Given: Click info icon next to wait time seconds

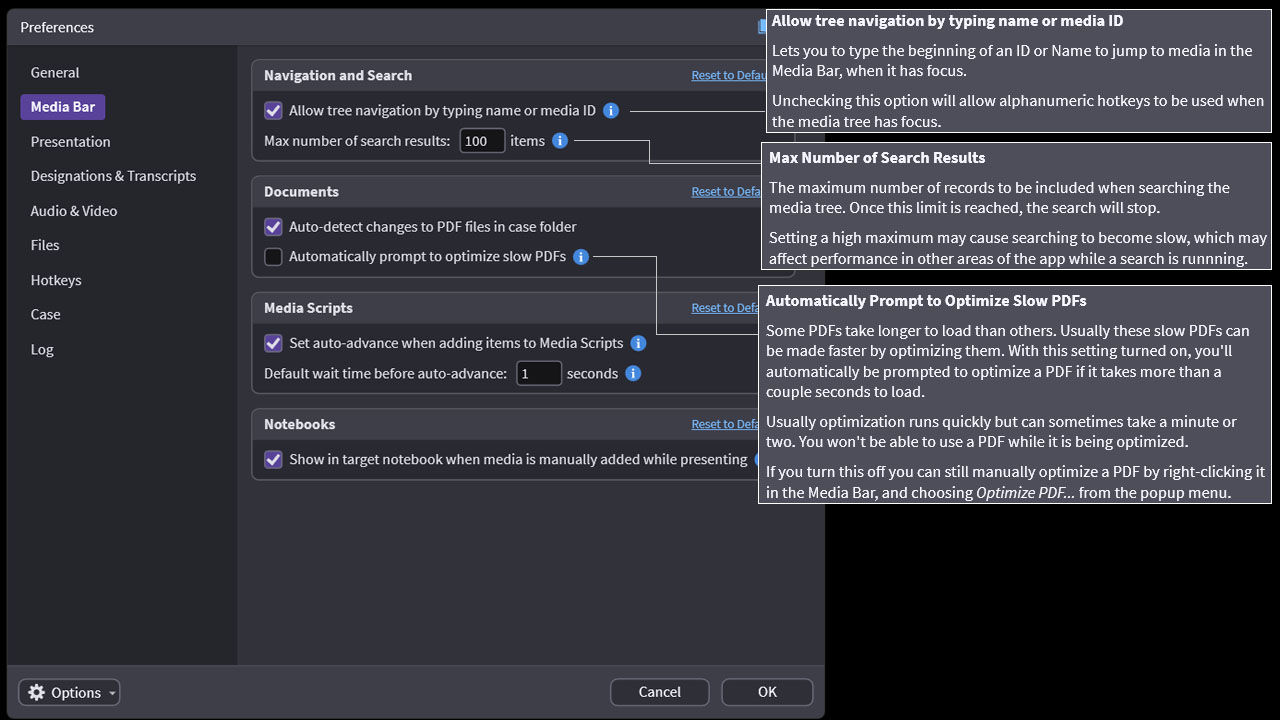Looking at the screenshot, I should (633, 374).
